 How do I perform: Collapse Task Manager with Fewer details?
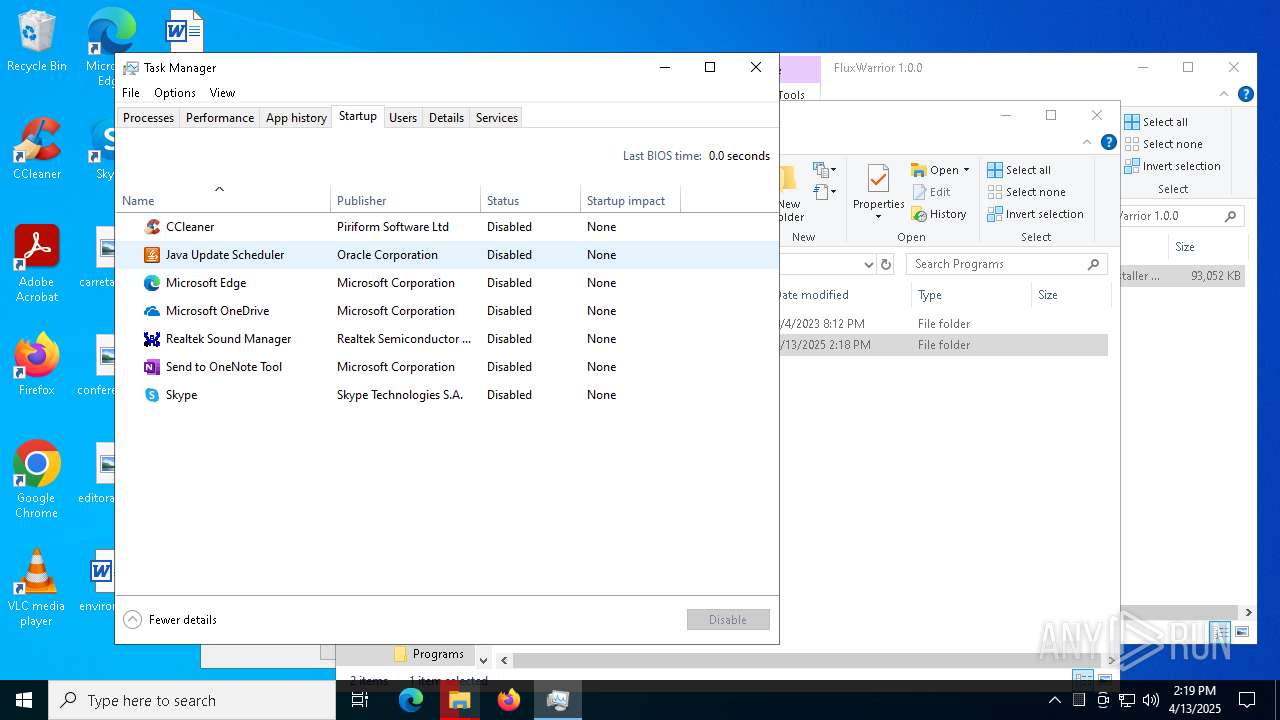pos(170,620)
